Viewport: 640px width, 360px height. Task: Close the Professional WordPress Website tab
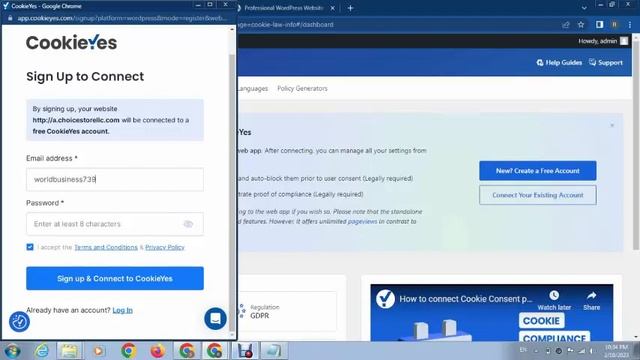tap(333, 8)
